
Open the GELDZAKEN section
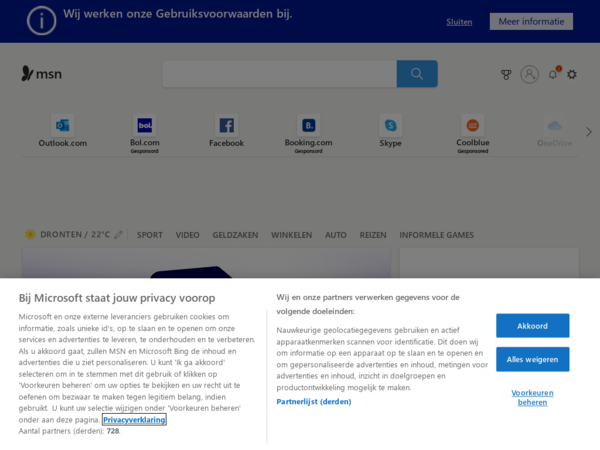click(x=235, y=235)
